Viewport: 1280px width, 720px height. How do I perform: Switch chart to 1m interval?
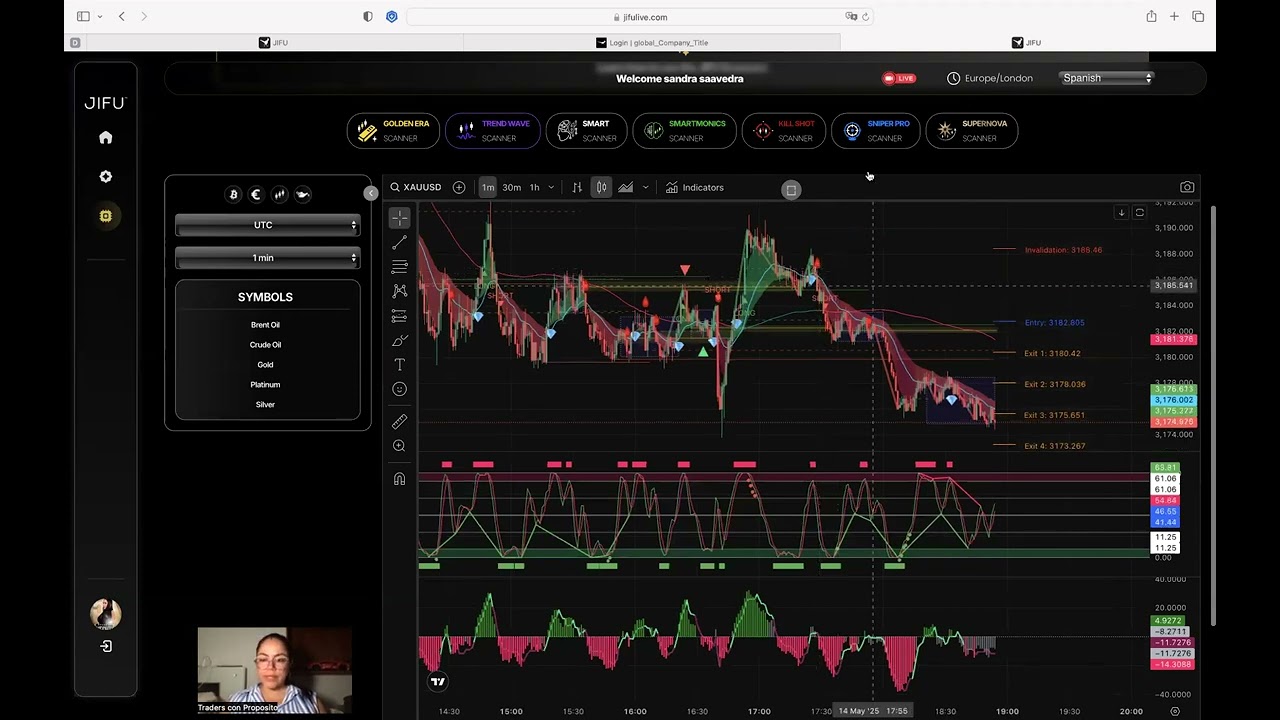(x=488, y=187)
